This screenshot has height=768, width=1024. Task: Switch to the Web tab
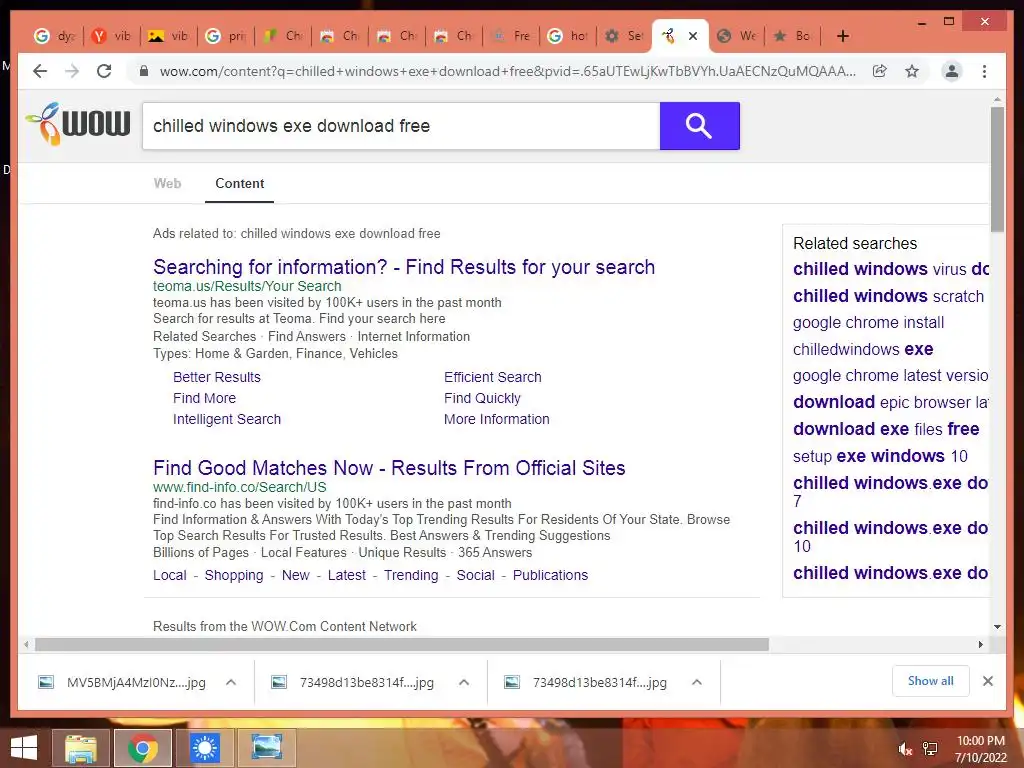tap(167, 184)
